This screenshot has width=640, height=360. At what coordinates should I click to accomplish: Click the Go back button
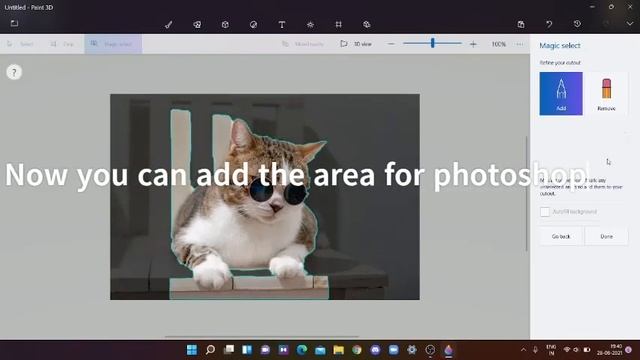(x=561, y=236)
